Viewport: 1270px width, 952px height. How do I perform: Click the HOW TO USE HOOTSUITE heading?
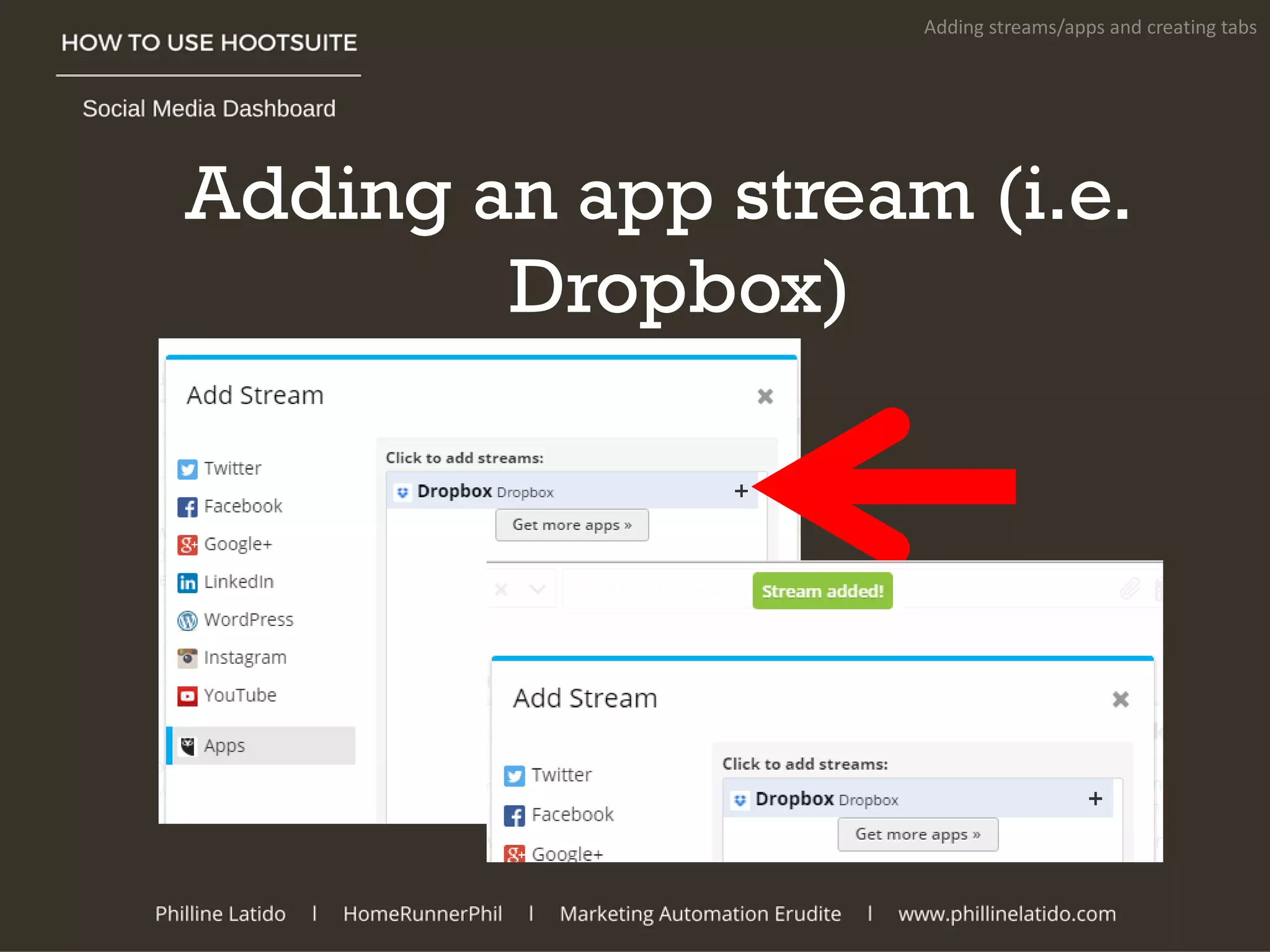209,43
